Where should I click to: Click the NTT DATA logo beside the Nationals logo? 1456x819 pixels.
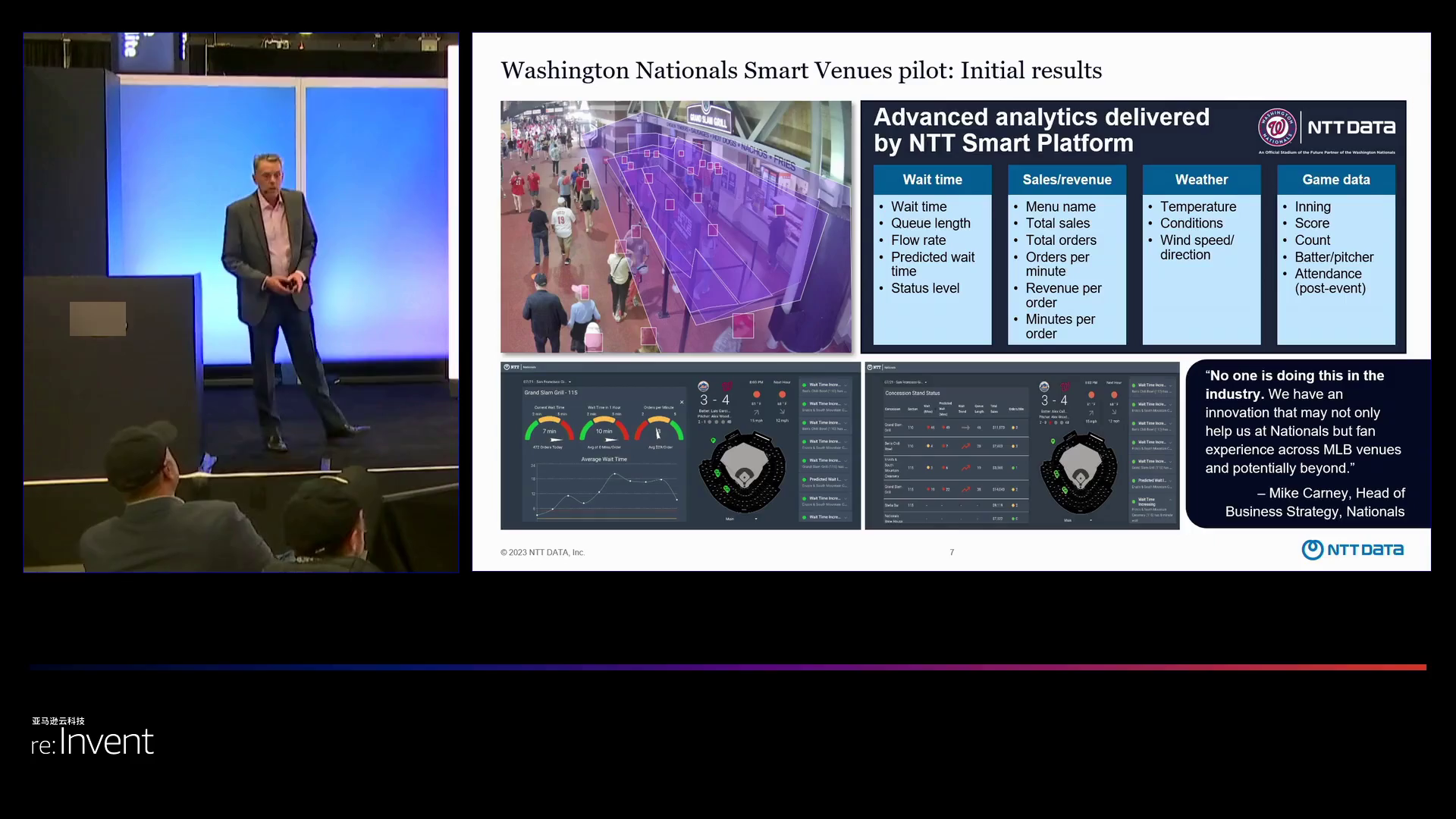pos(1351,127)
